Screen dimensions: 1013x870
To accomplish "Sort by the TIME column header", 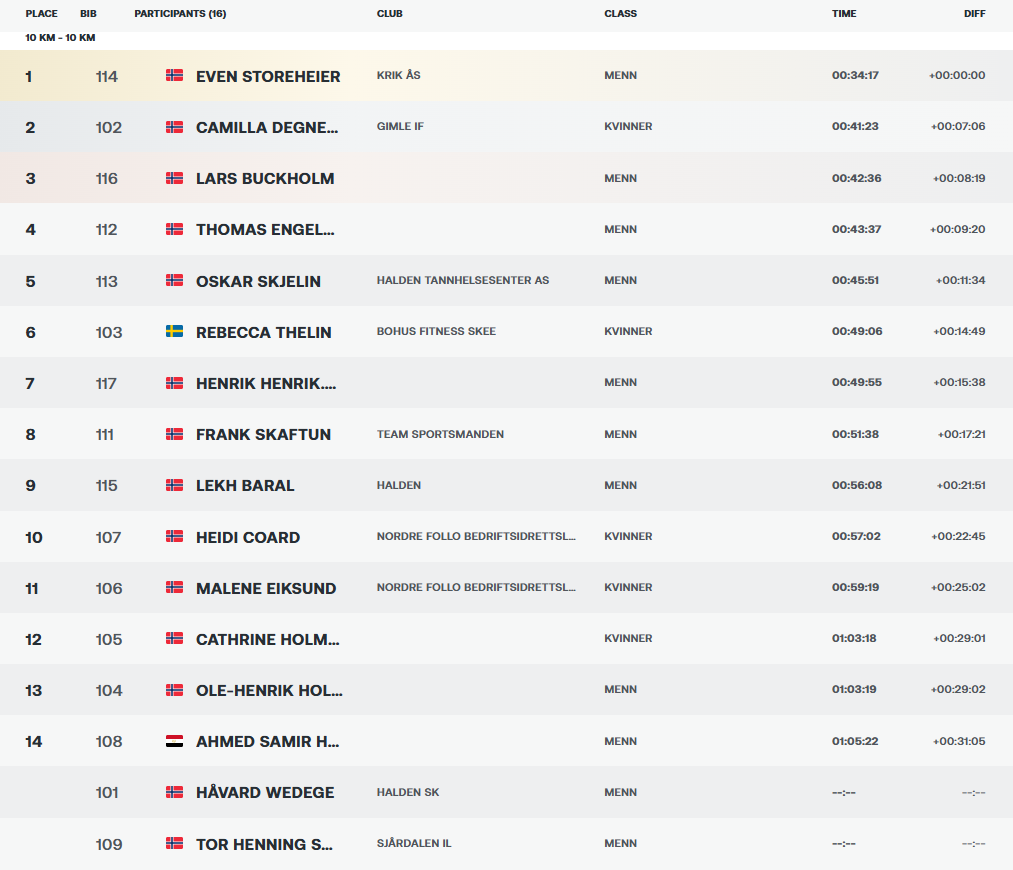I will 844,14.
